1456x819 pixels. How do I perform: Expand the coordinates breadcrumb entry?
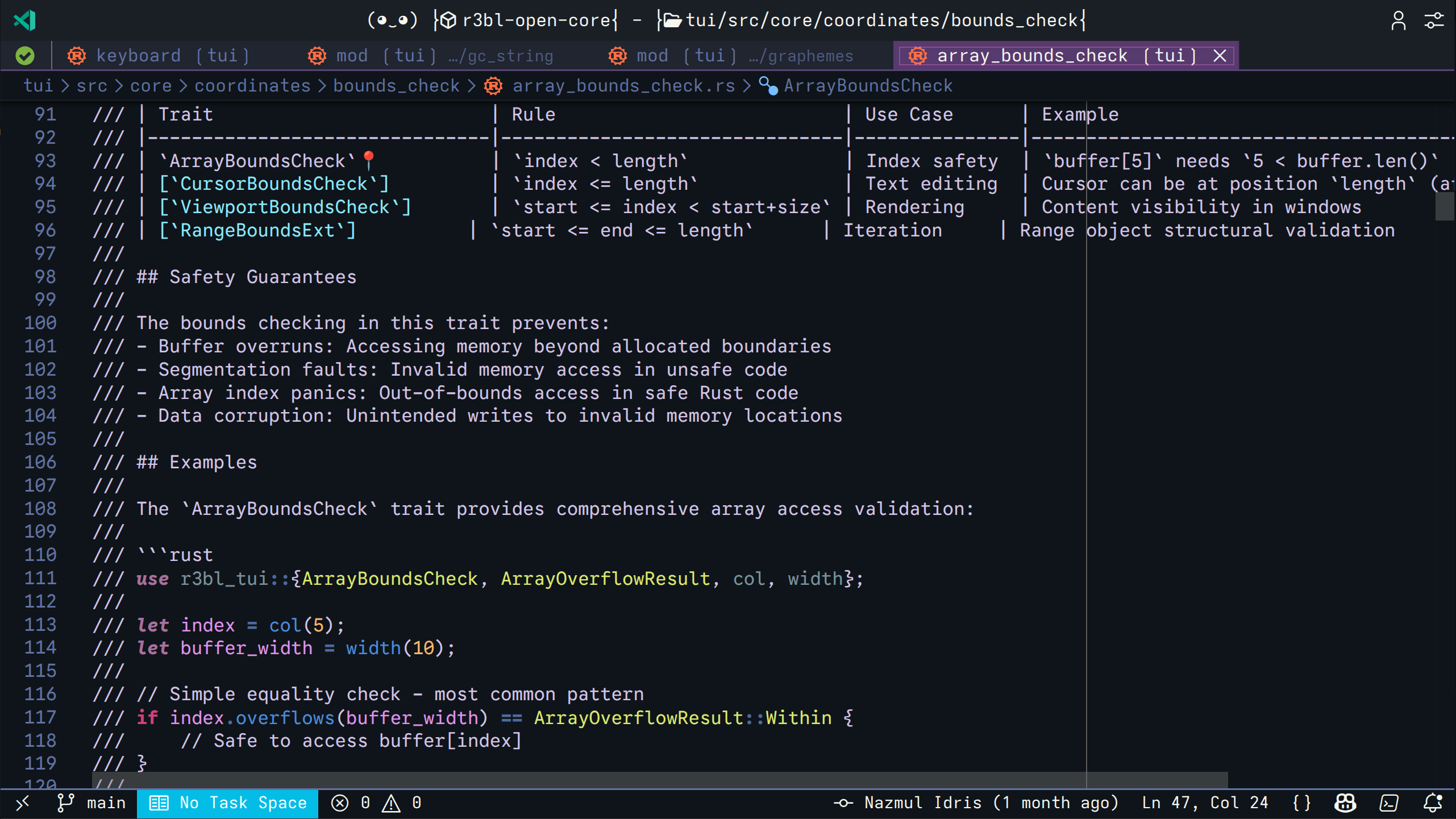252,86
